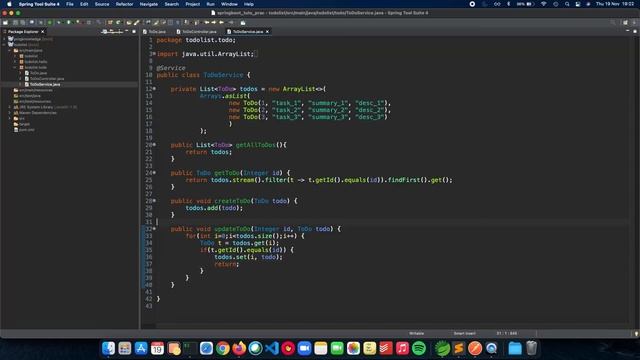The height and width of the screenshot is (360, 640).
Task: Maximize the editor area
Action: 635,31
